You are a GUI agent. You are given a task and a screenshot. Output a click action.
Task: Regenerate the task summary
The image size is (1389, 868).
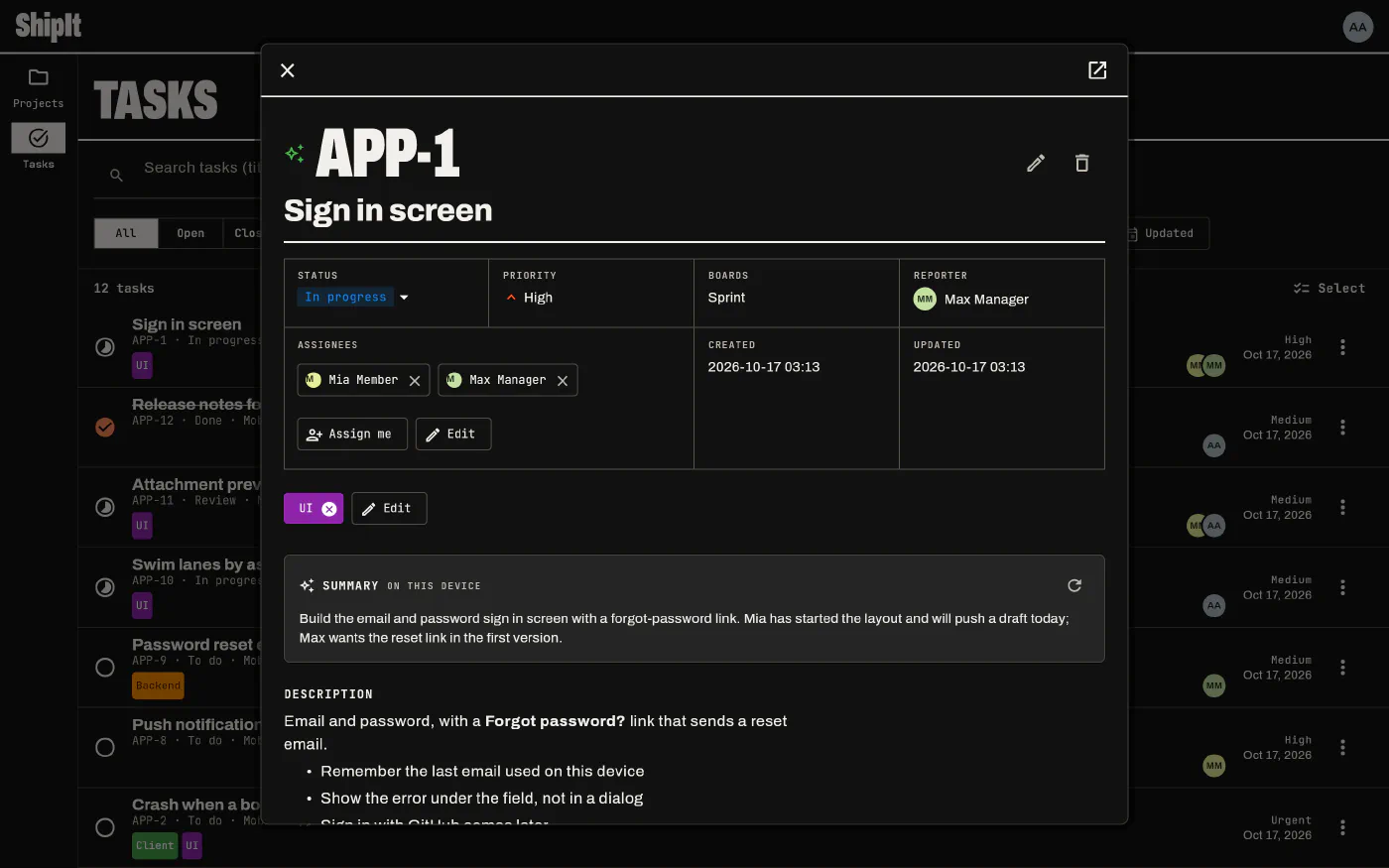(x=1074, y=585)
